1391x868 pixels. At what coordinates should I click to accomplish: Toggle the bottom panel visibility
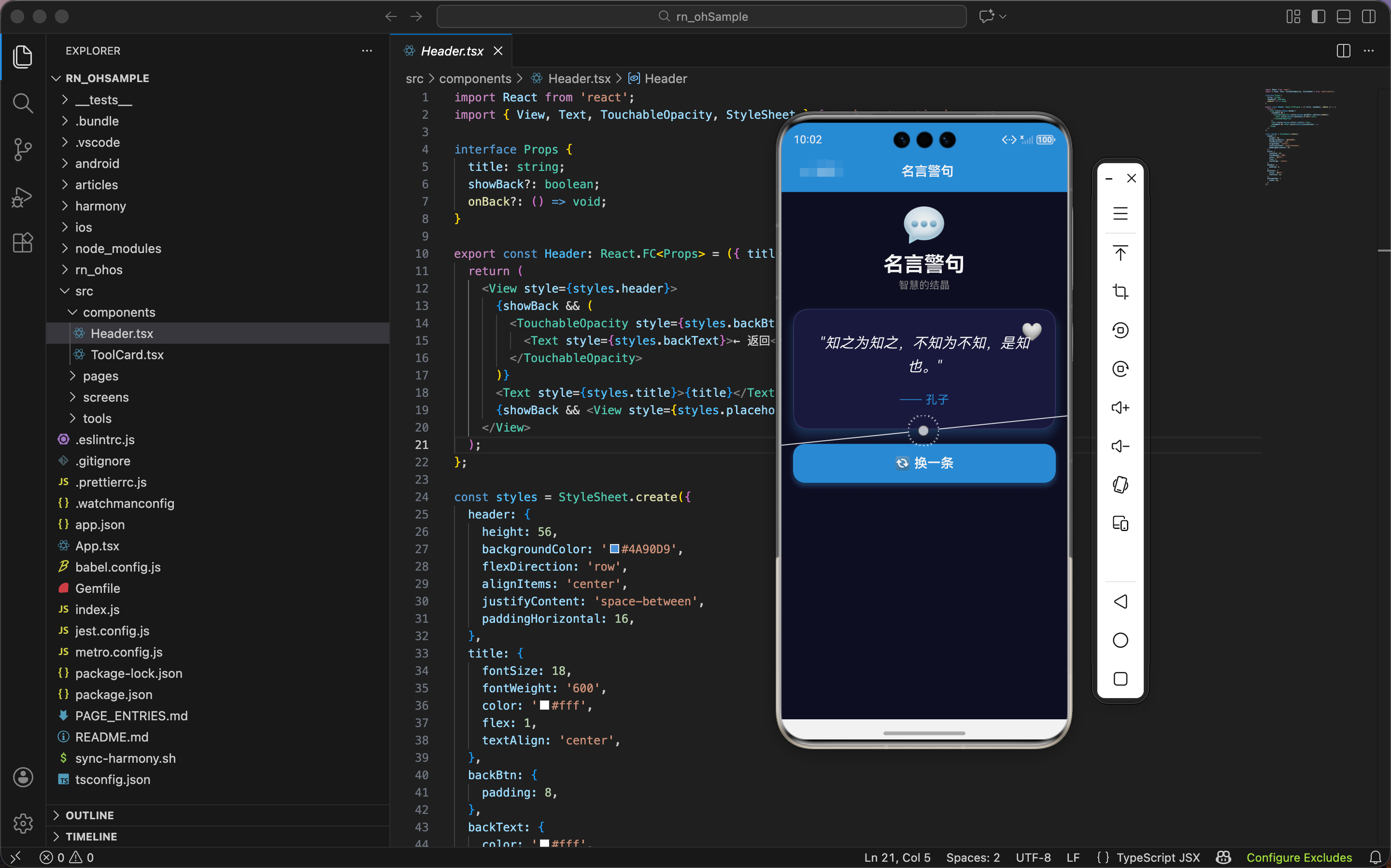[x=1343, y=16]
